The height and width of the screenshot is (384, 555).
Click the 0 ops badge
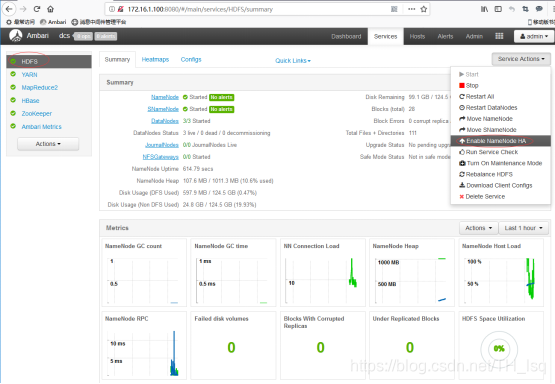[x=83, y=36]
